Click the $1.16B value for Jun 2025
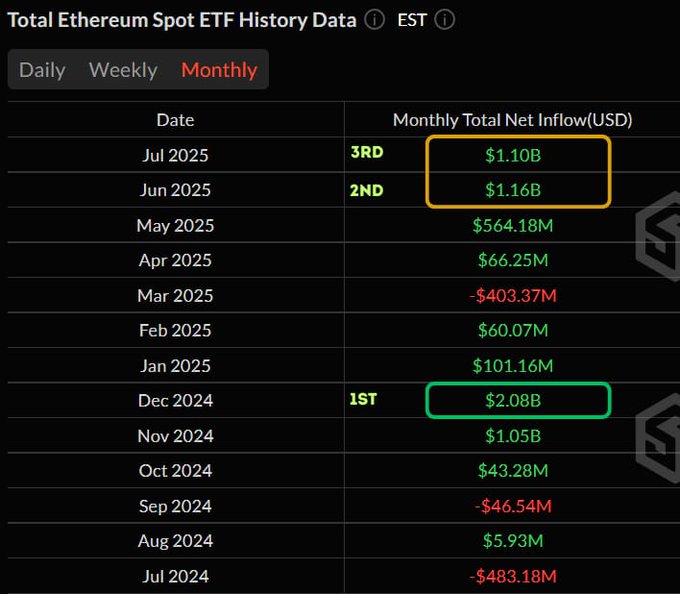 pos(513,190)
